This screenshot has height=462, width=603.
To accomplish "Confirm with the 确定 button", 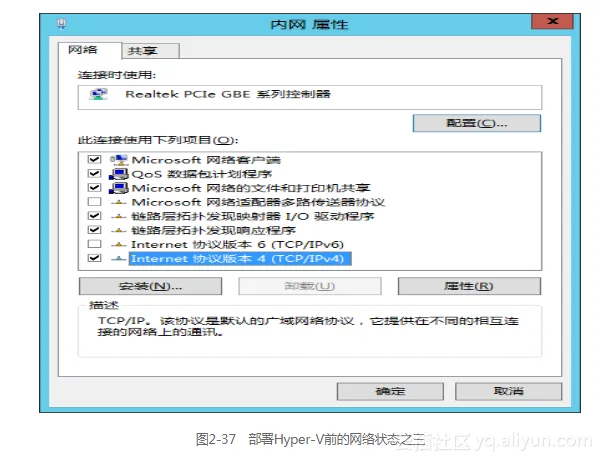I will coord(390,392).
